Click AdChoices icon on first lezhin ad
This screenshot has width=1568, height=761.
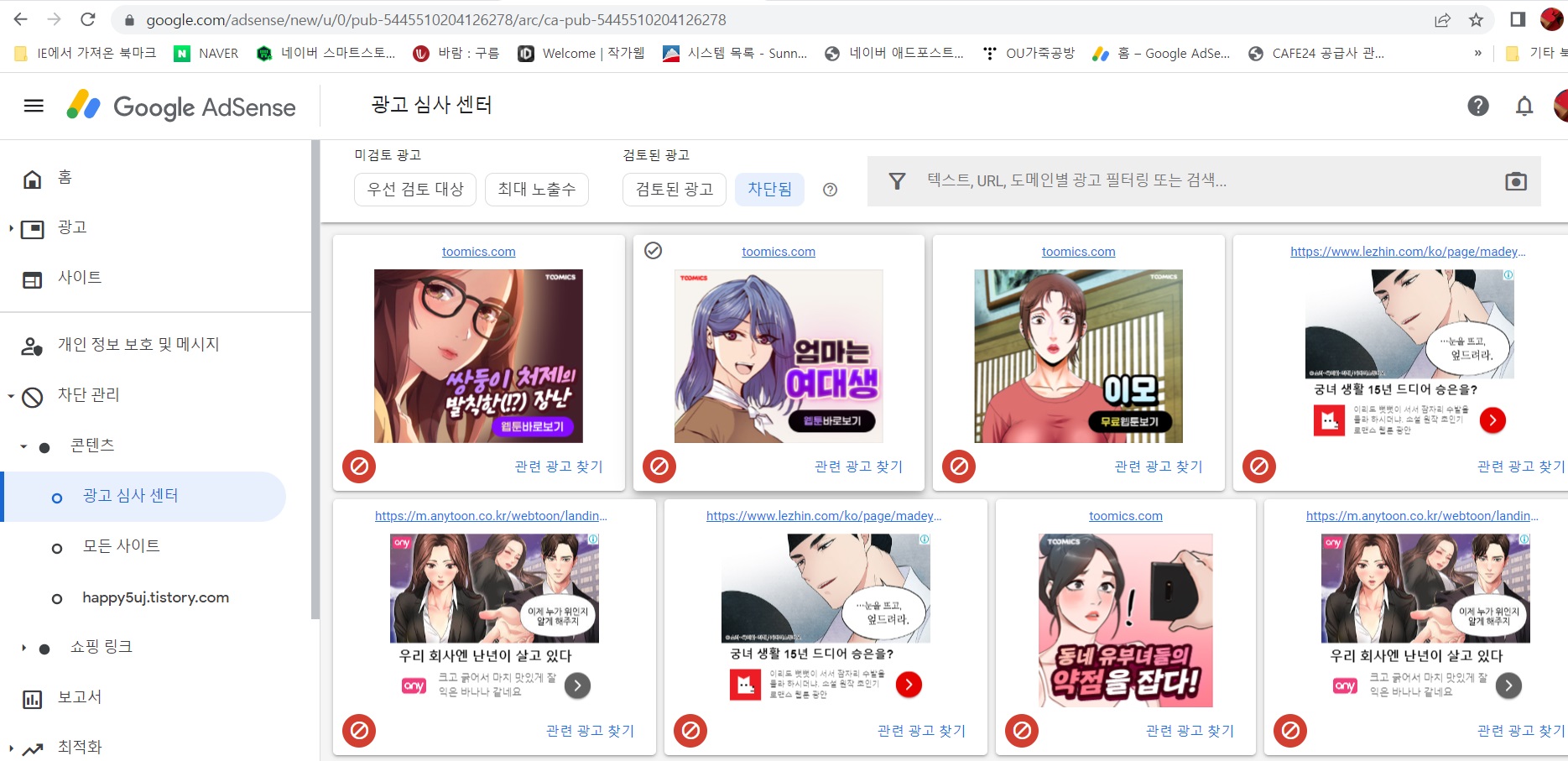pos(1508,275)
